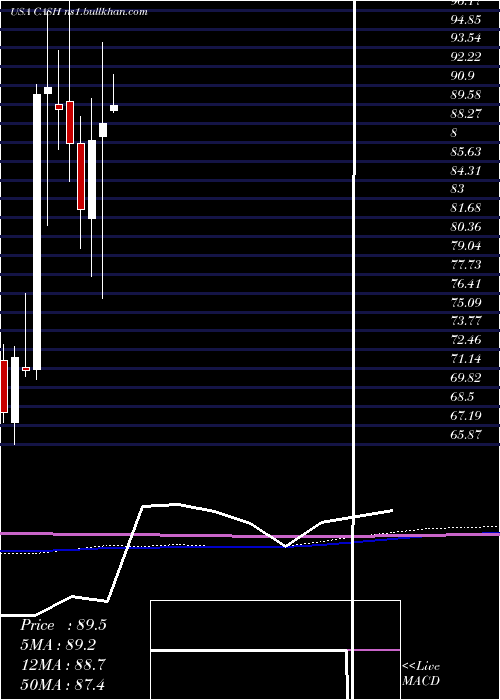500x700 pixels.
Task: Click the tallest white candlestick body
Action: coord(37,232)
